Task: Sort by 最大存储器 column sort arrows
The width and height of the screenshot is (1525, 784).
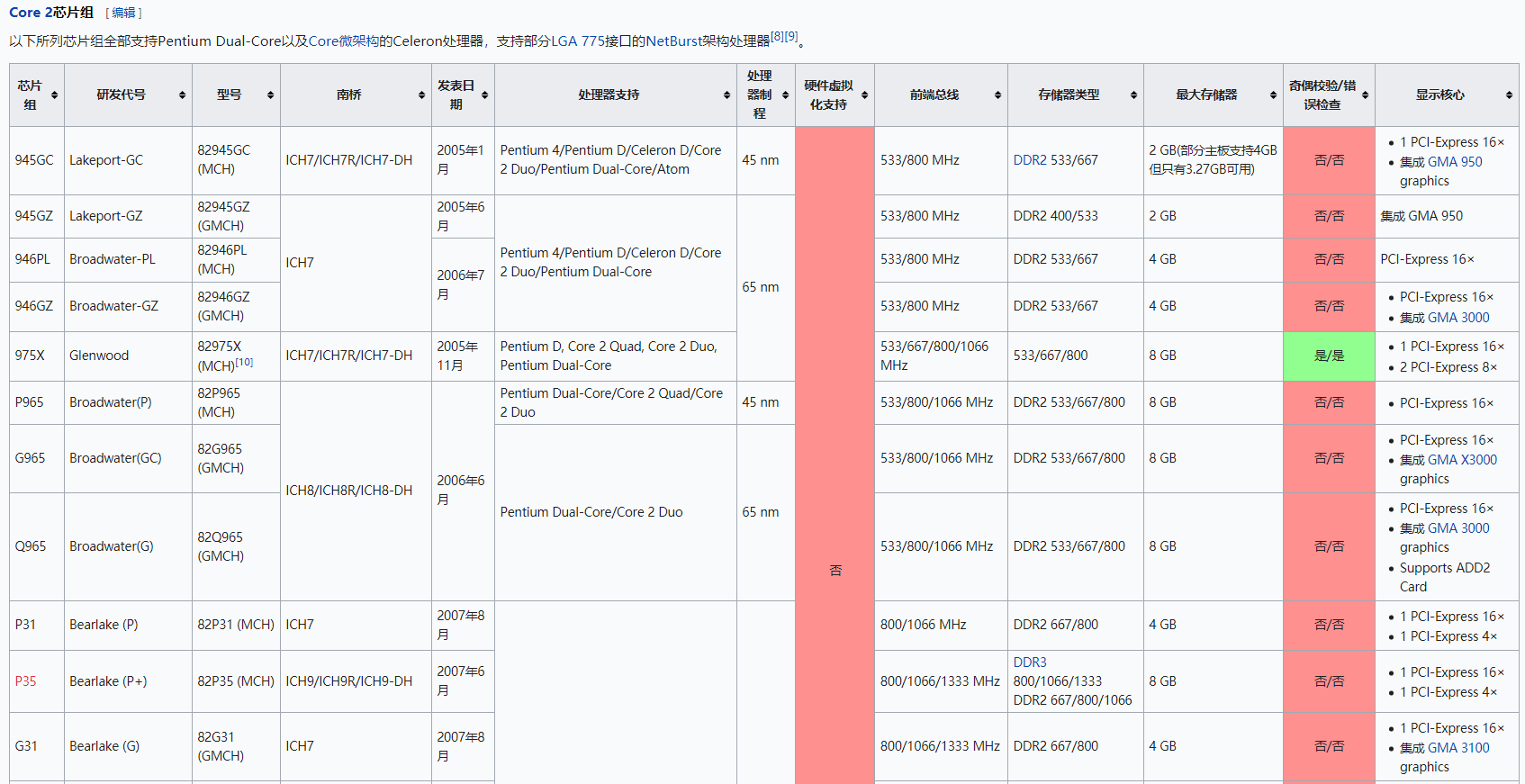Action: (1273, 95)
